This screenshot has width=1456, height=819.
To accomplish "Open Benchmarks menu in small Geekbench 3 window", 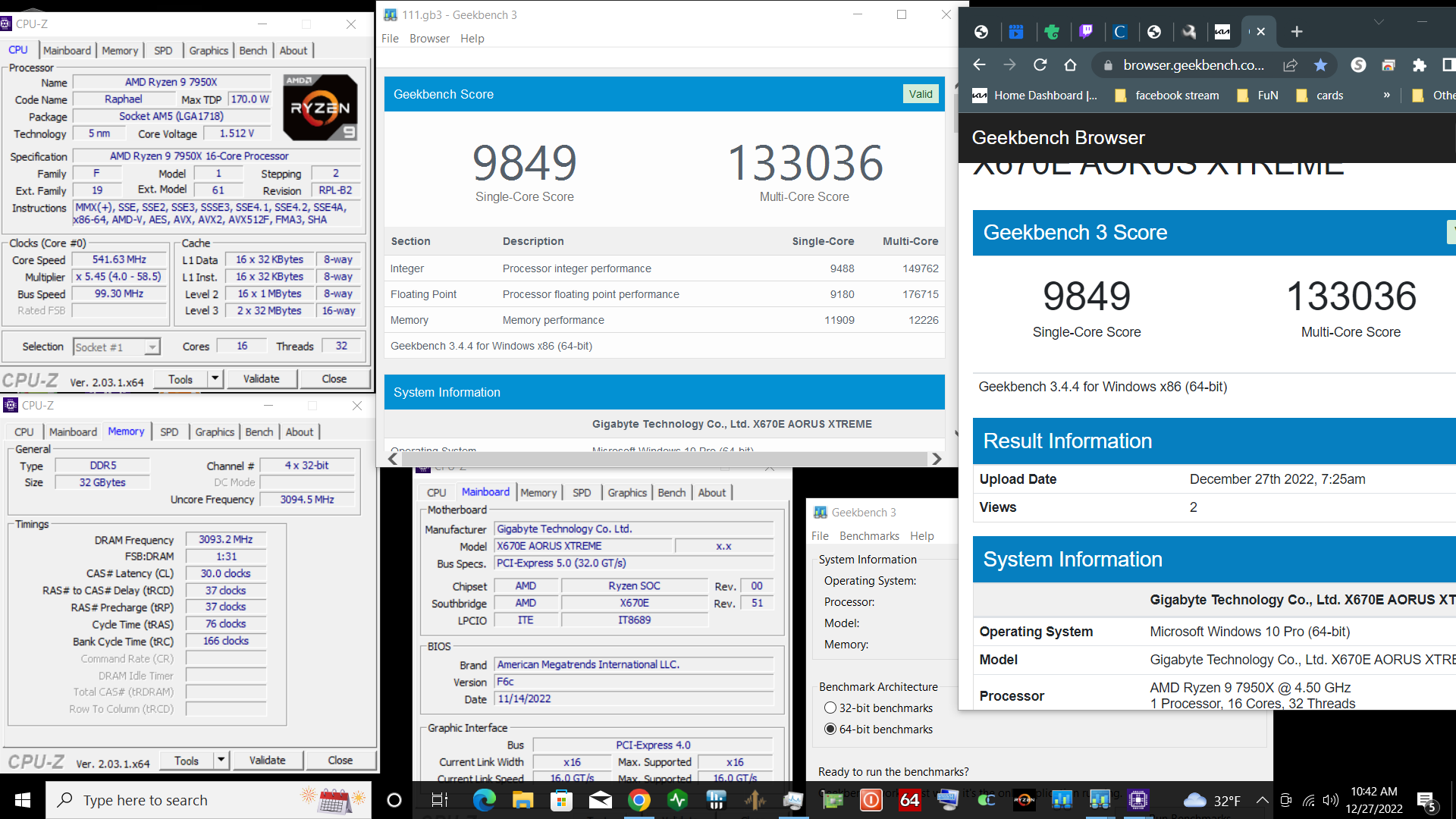I will point(869,535).
